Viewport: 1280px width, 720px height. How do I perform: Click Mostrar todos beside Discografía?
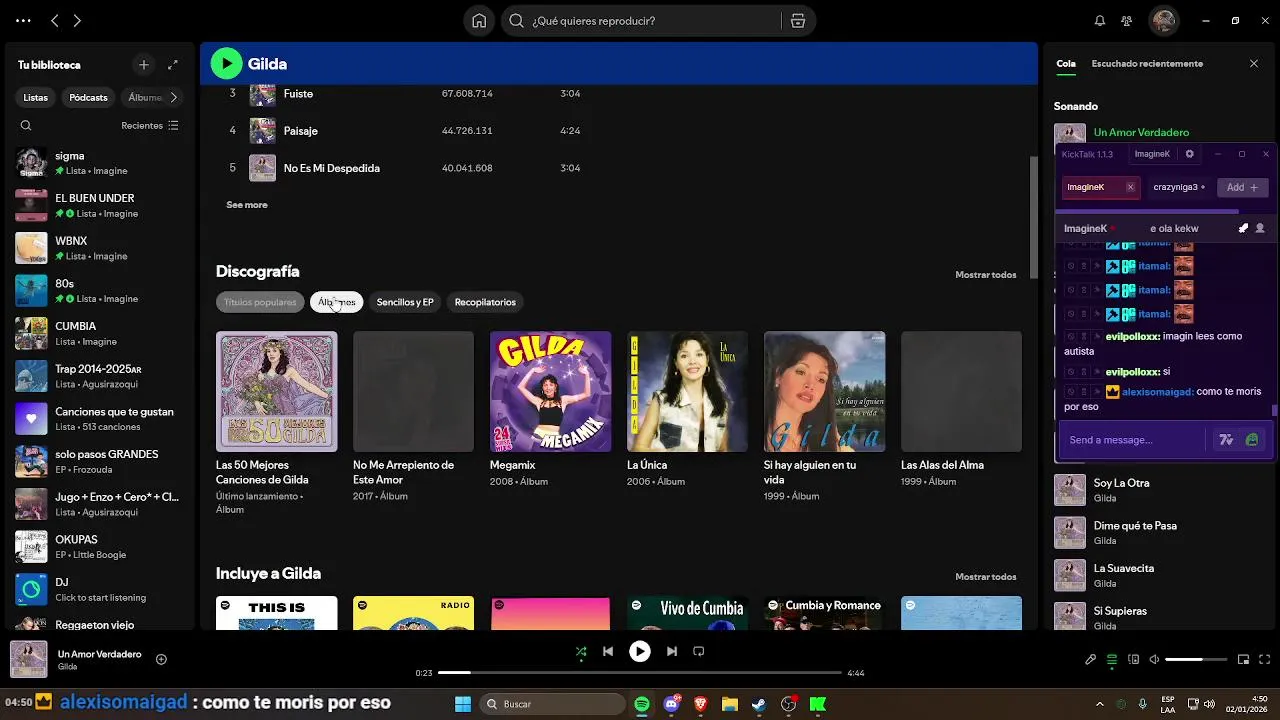[985, 275]
